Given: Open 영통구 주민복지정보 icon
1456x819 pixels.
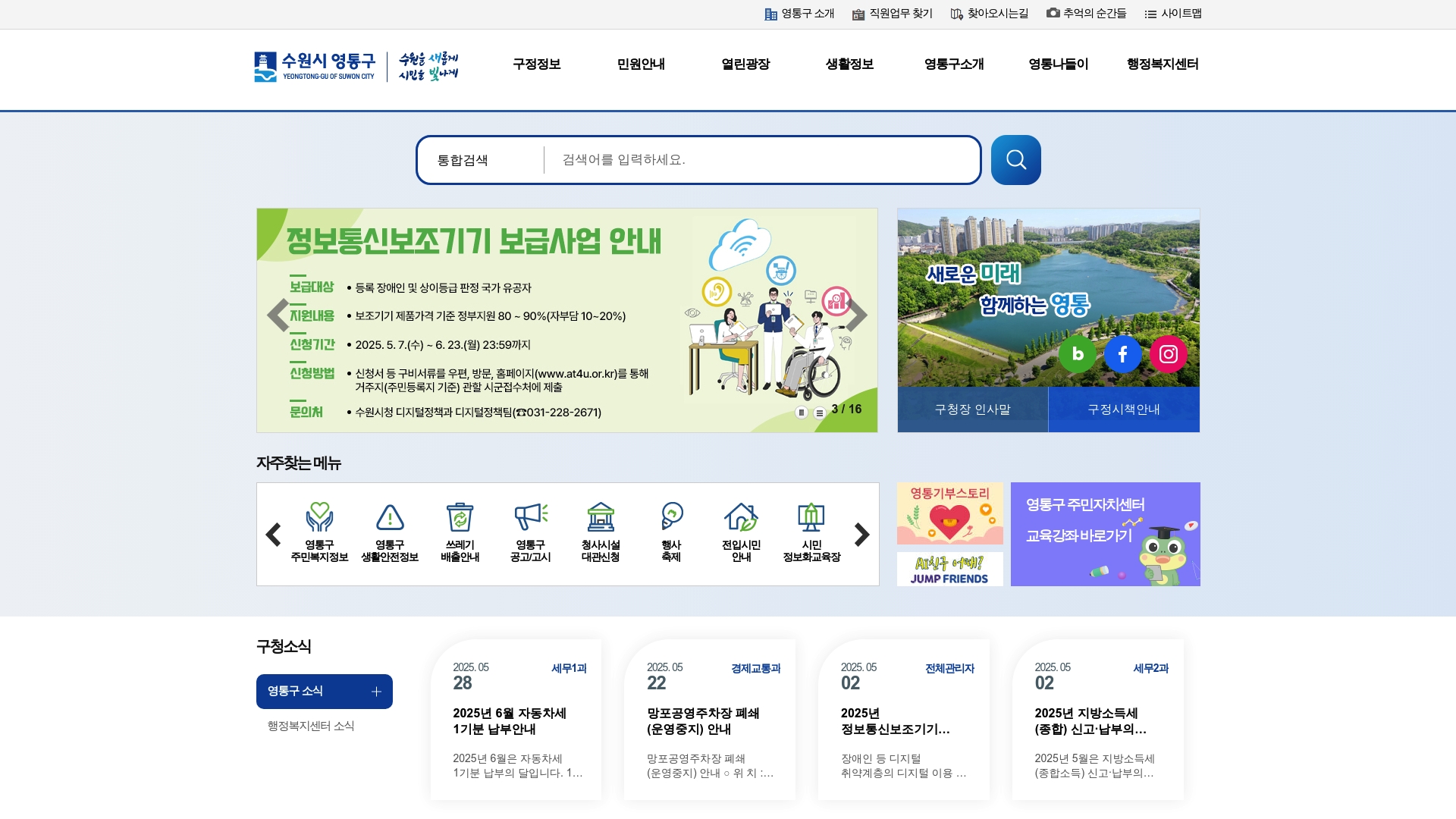Looking at the screenshot, I should (x=319, y=532).
